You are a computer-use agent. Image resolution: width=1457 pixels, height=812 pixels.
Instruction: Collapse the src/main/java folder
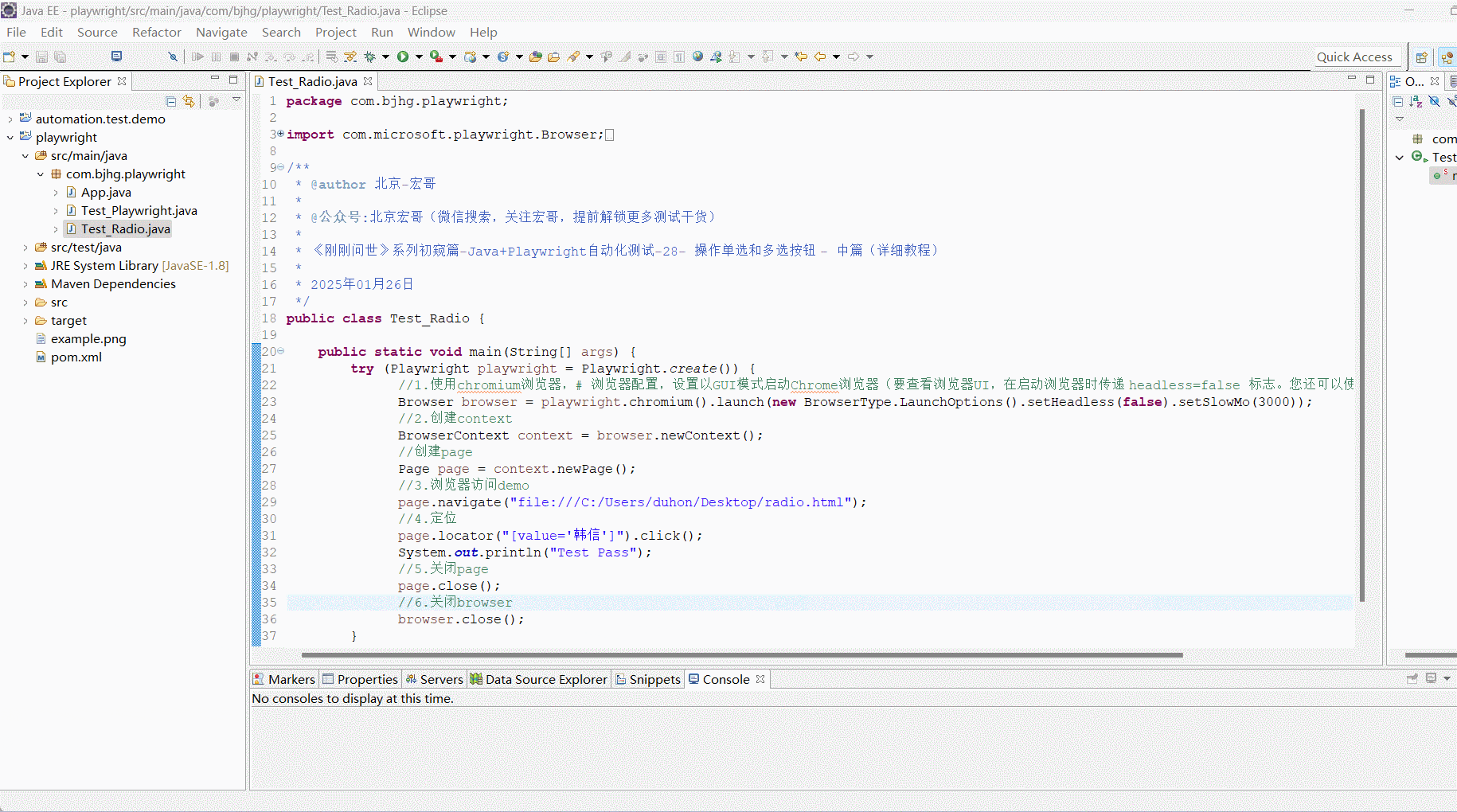pos(25,156)
